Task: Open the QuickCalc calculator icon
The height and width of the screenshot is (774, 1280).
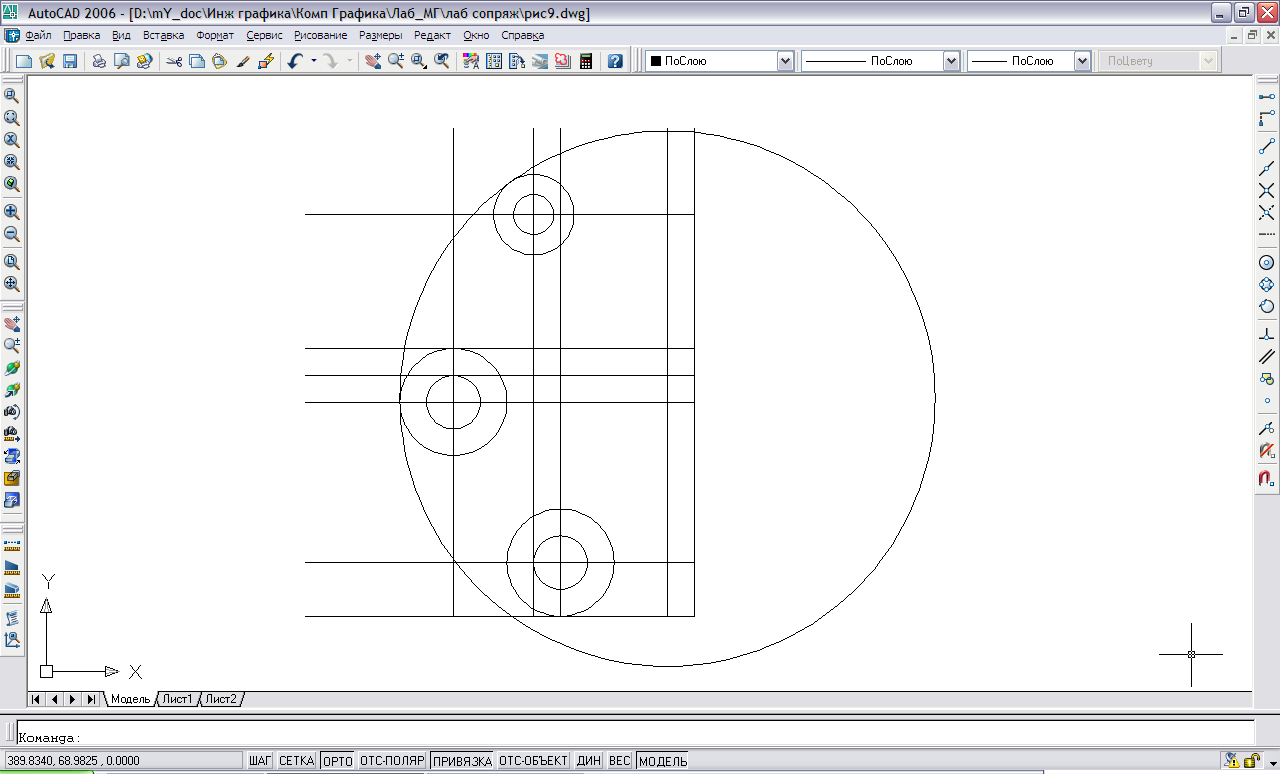Action: pos(586,61)
